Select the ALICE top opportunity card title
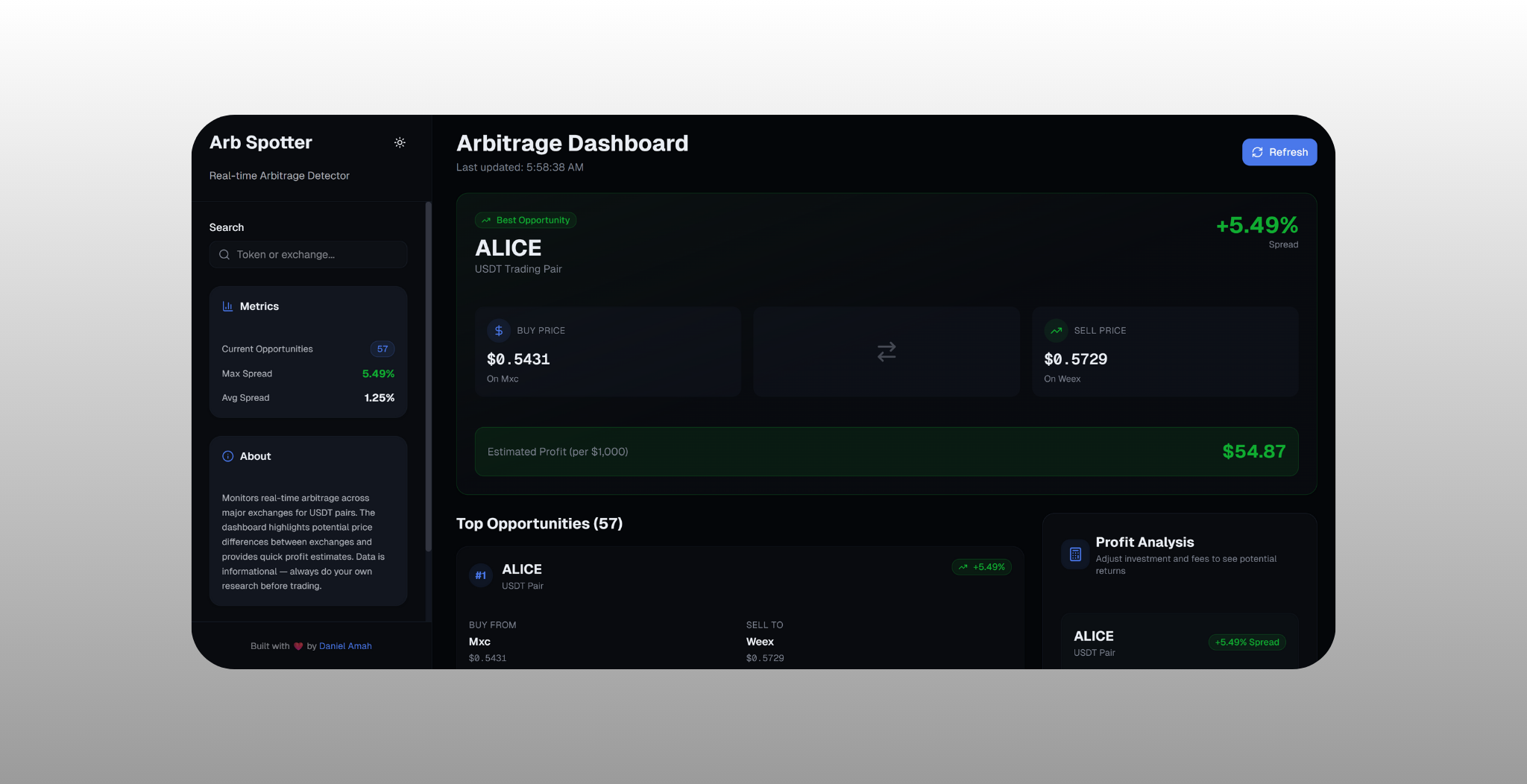 pos(522,569)
